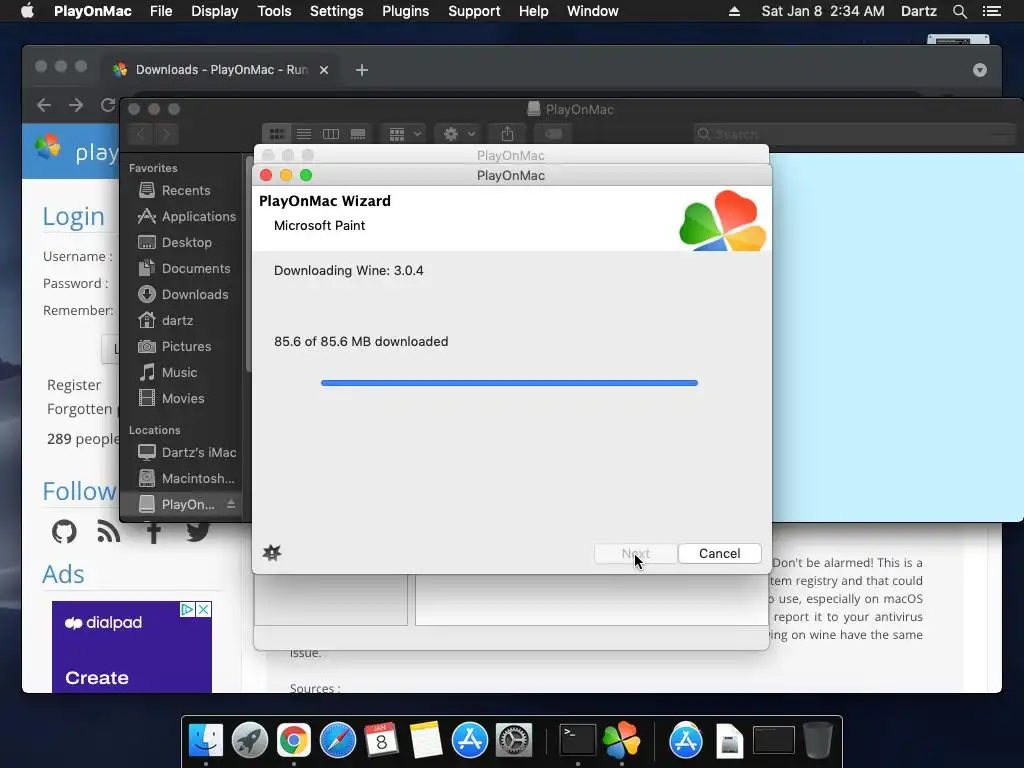
Task: Open Safari from the Dock
Action: click(x=338, y=741)
